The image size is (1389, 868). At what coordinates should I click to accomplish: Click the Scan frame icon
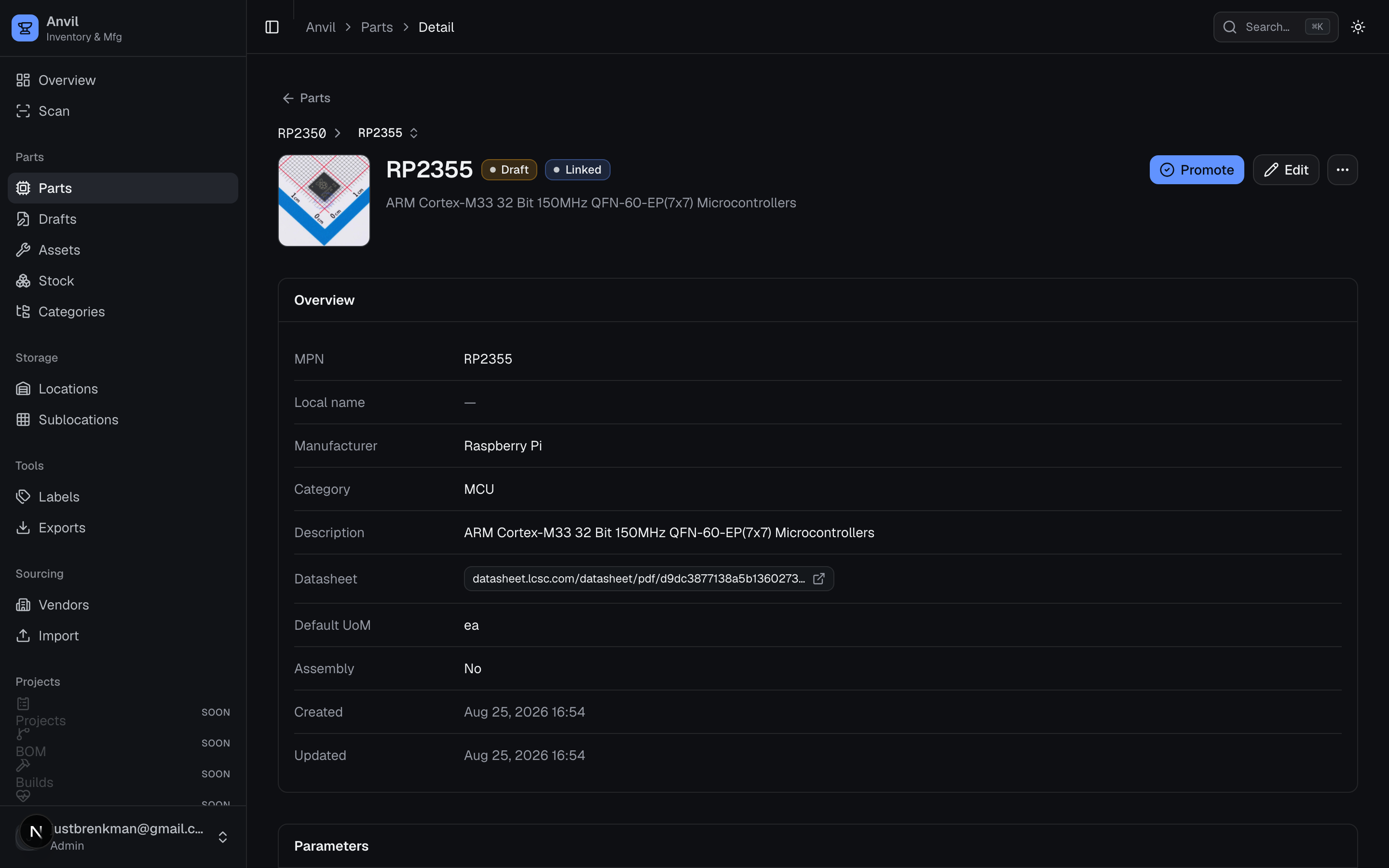(x=23, y=111)
